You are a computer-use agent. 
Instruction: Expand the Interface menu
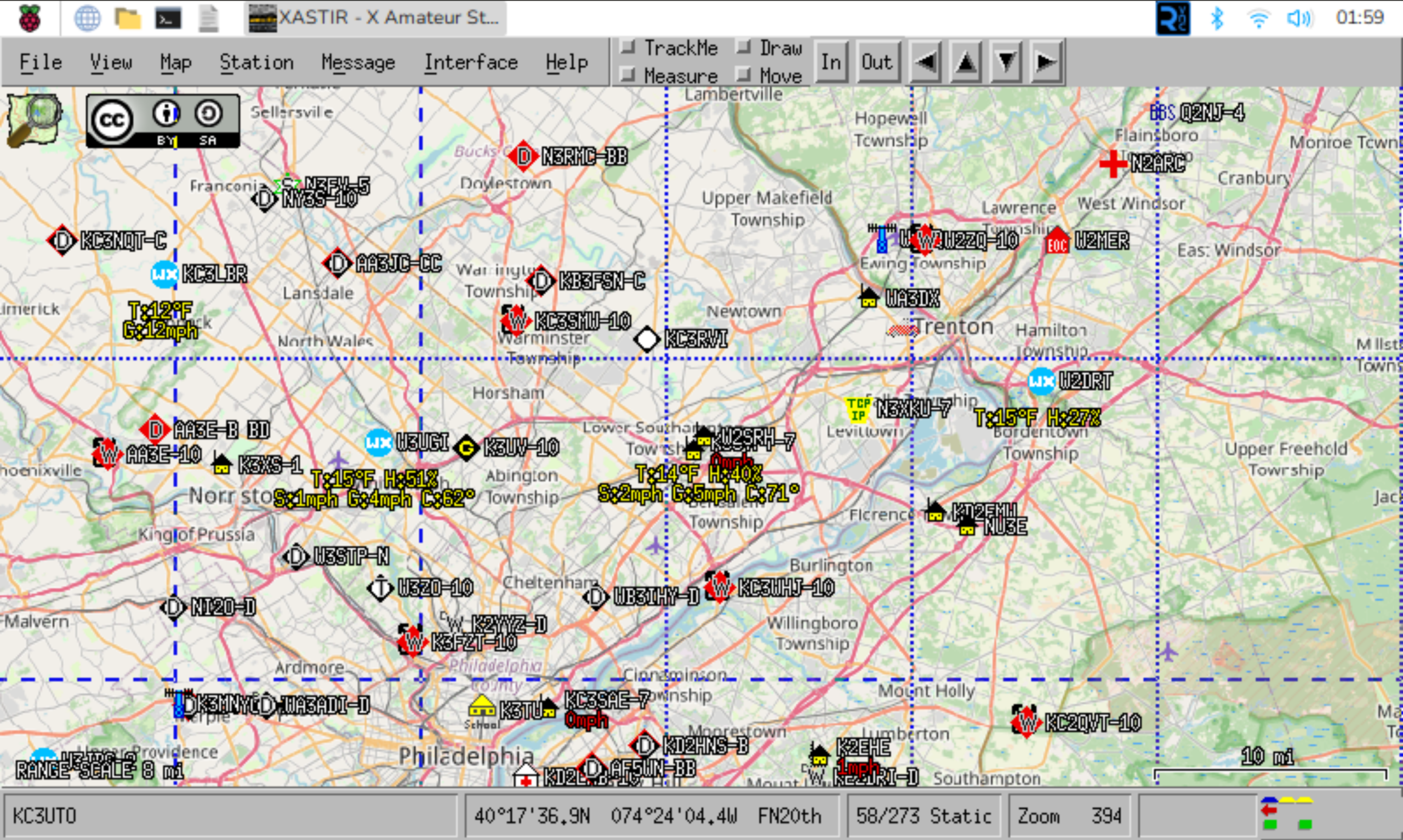(471, 62)
